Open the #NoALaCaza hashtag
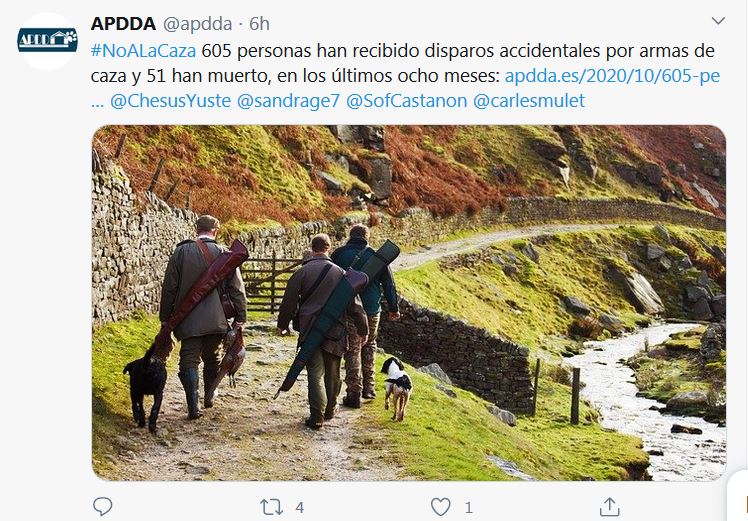The height and width of the screenshot is (521, 748). click(x=143, y=51)
